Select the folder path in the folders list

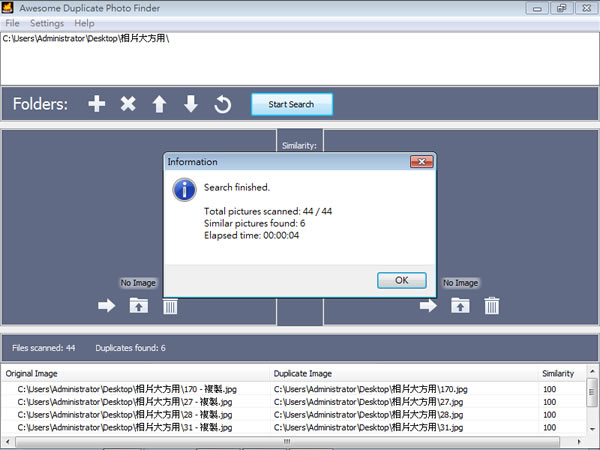[86, 38]
